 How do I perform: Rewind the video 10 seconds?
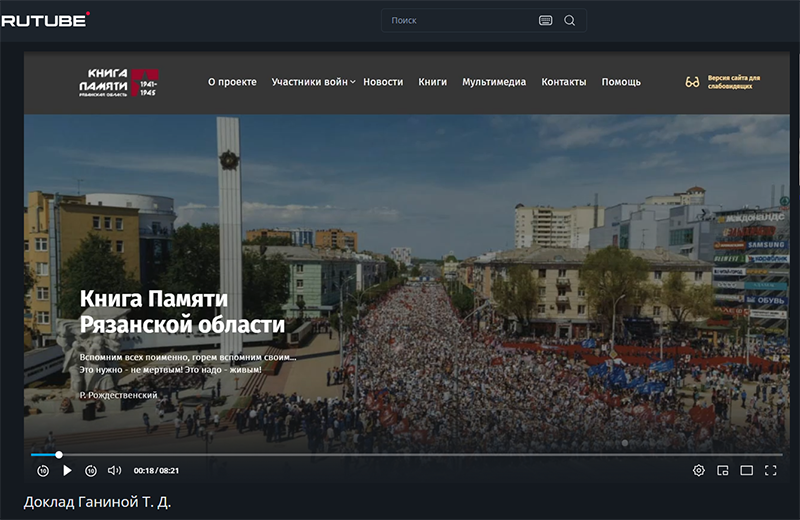coord(43,470)
